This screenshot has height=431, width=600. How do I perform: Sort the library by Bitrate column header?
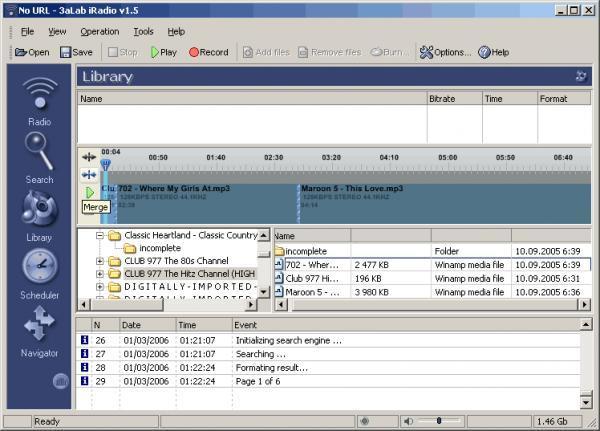click(x=455, y=99)
